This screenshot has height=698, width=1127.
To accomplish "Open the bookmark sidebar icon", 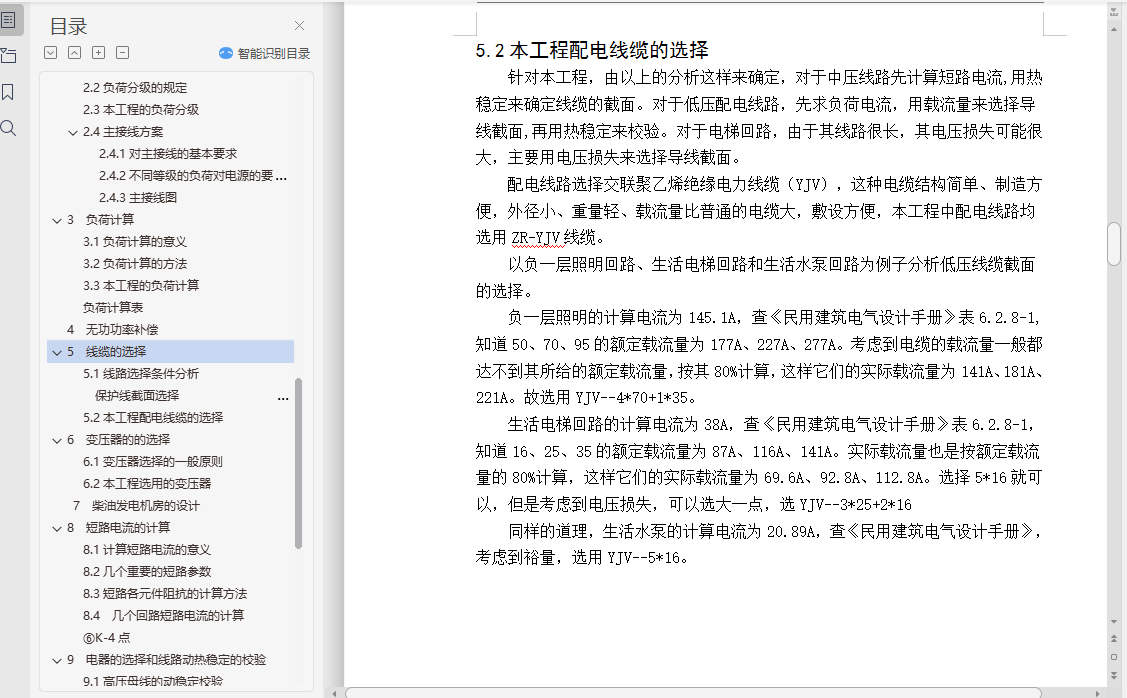I will (x=8, y=92).
